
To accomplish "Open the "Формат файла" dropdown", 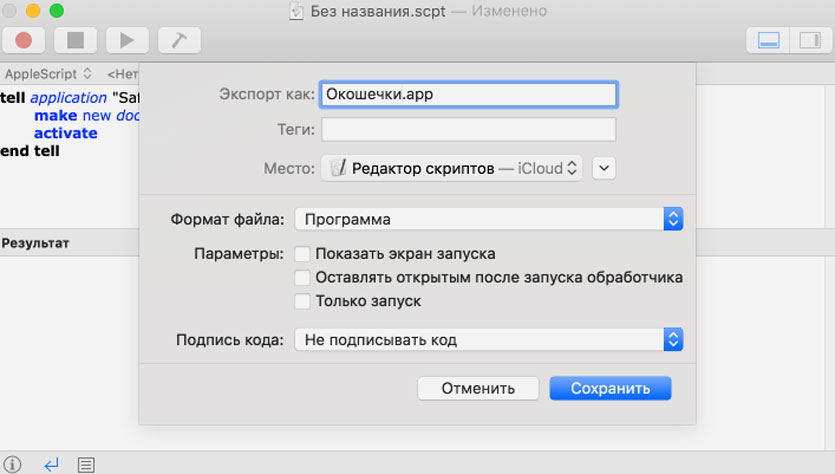I will click(488, 219).
